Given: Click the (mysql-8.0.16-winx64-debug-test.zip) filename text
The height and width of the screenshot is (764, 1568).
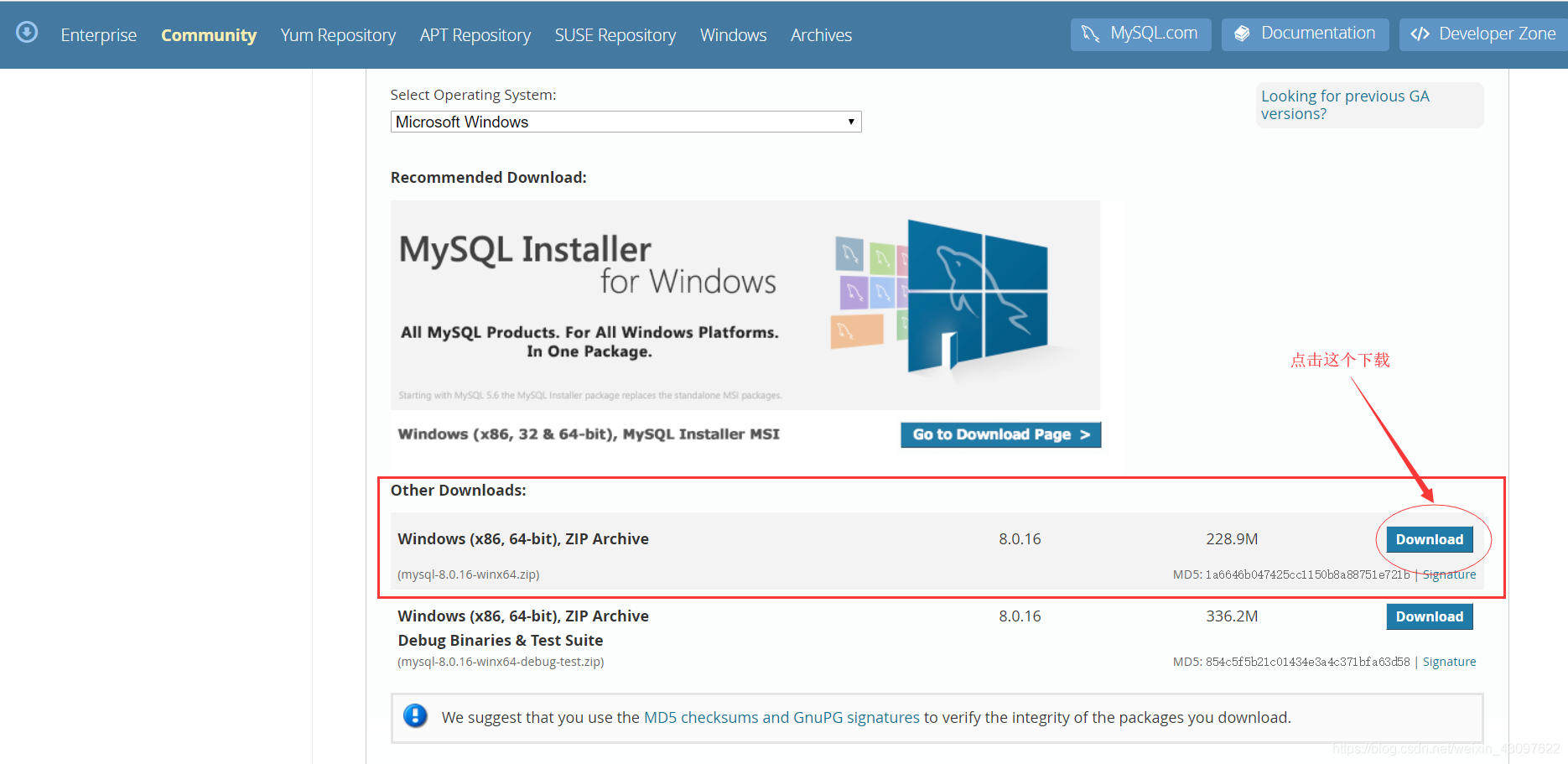Looking at the screenshot, I should pos(501,662).
